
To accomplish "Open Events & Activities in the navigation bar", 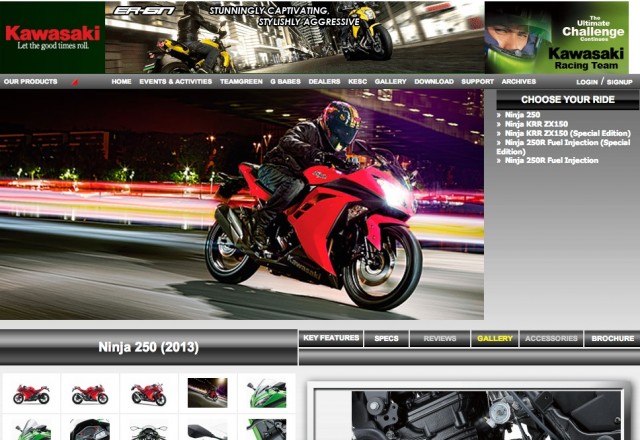I will tap(176, 82).
